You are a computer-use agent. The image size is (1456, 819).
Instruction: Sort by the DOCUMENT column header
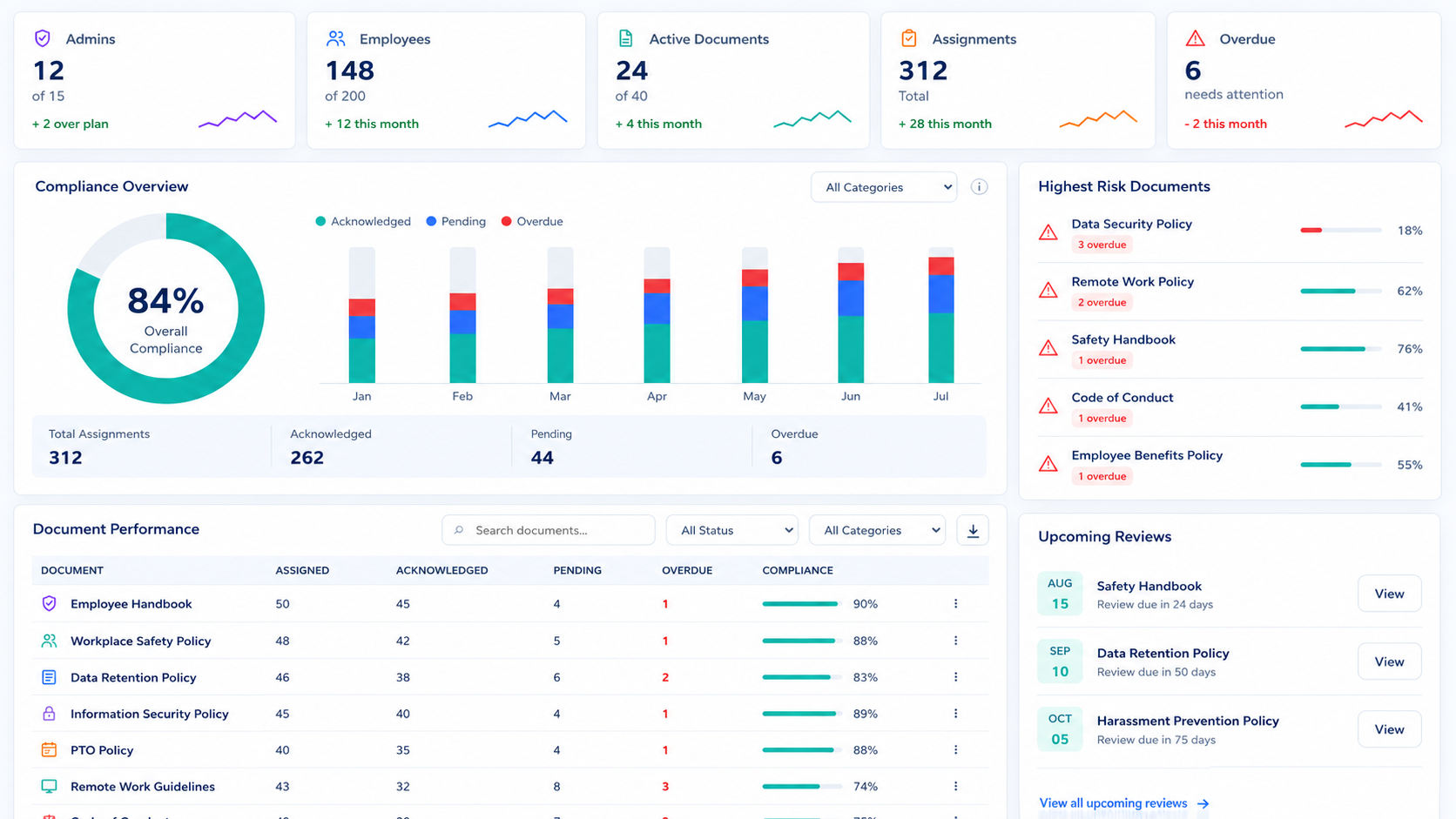[x=72, y=570]
